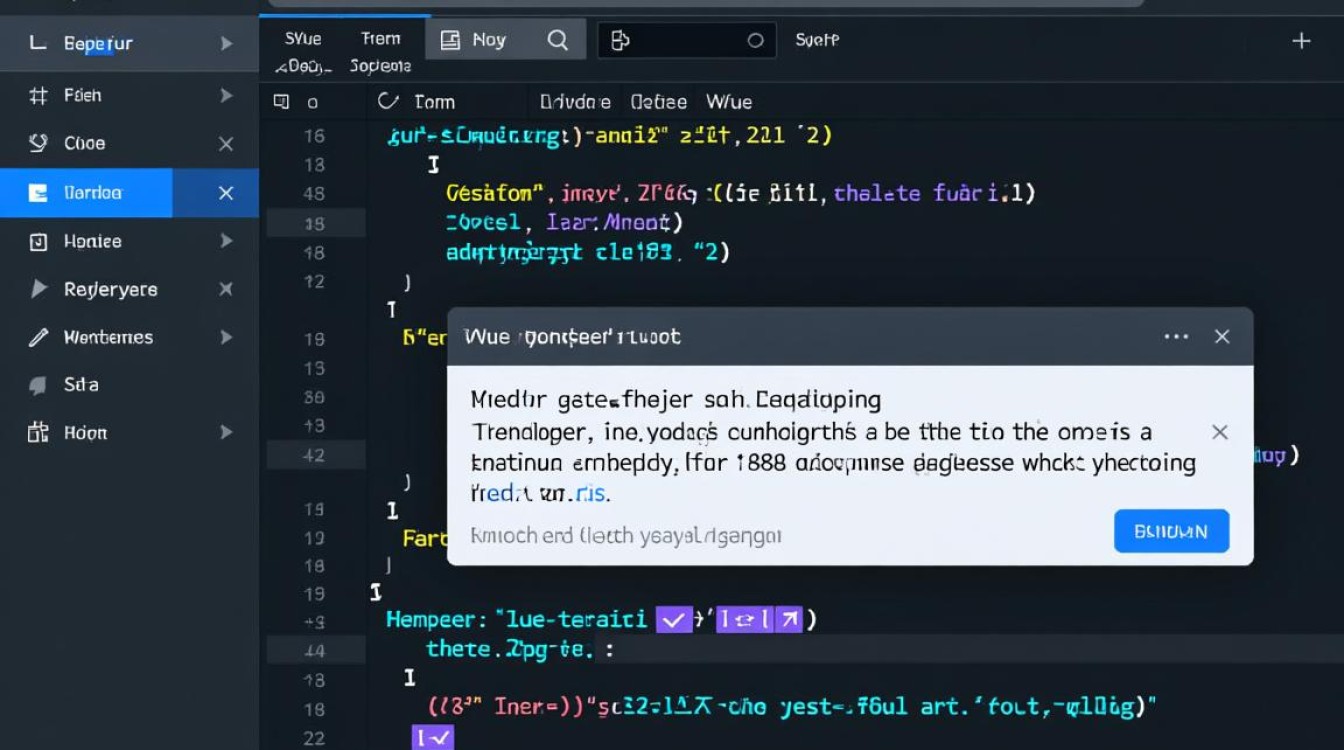
Task: Expand the Fden sidebar arrow
Action: click(226, 96)
